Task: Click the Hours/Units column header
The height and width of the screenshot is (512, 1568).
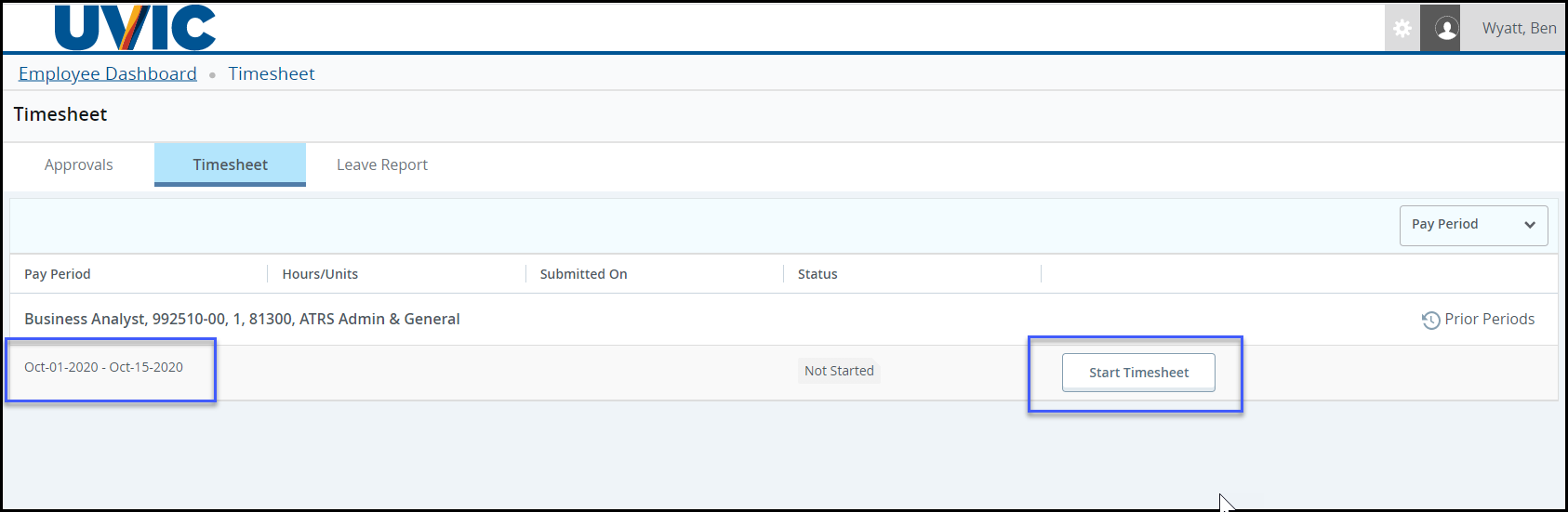Action: coord(320,274)
